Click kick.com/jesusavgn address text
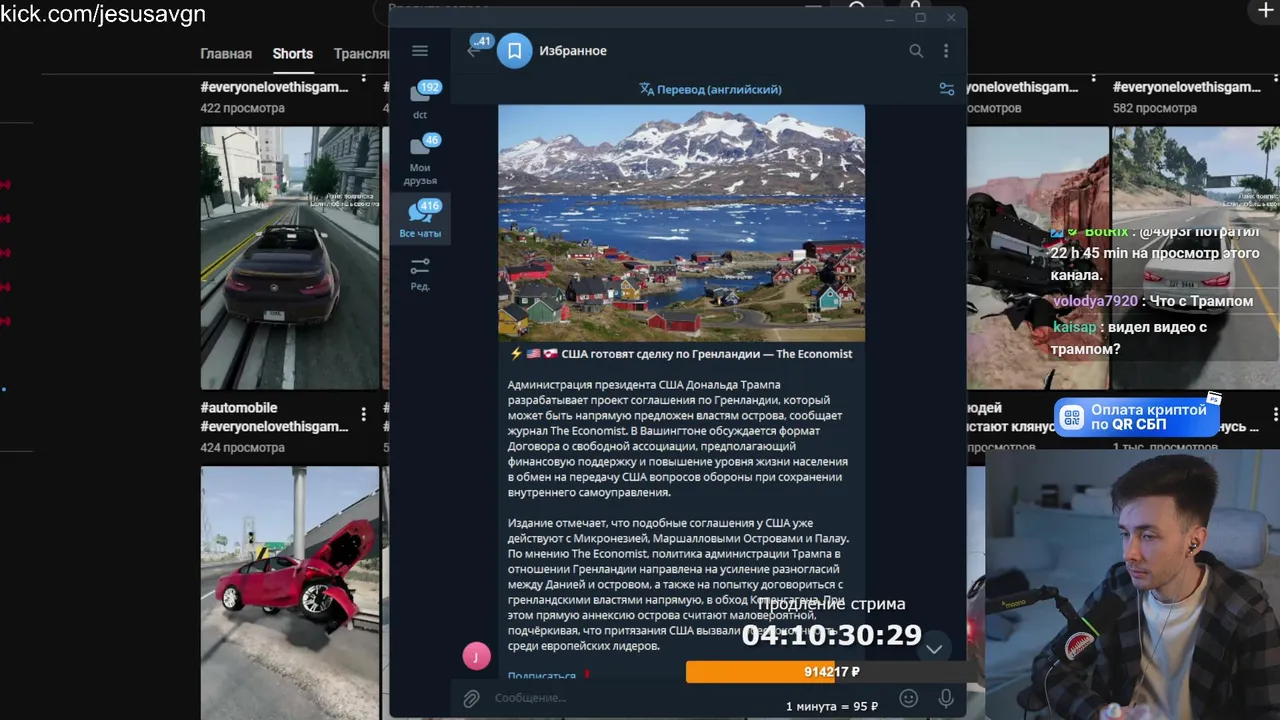 tap(103, 13)
